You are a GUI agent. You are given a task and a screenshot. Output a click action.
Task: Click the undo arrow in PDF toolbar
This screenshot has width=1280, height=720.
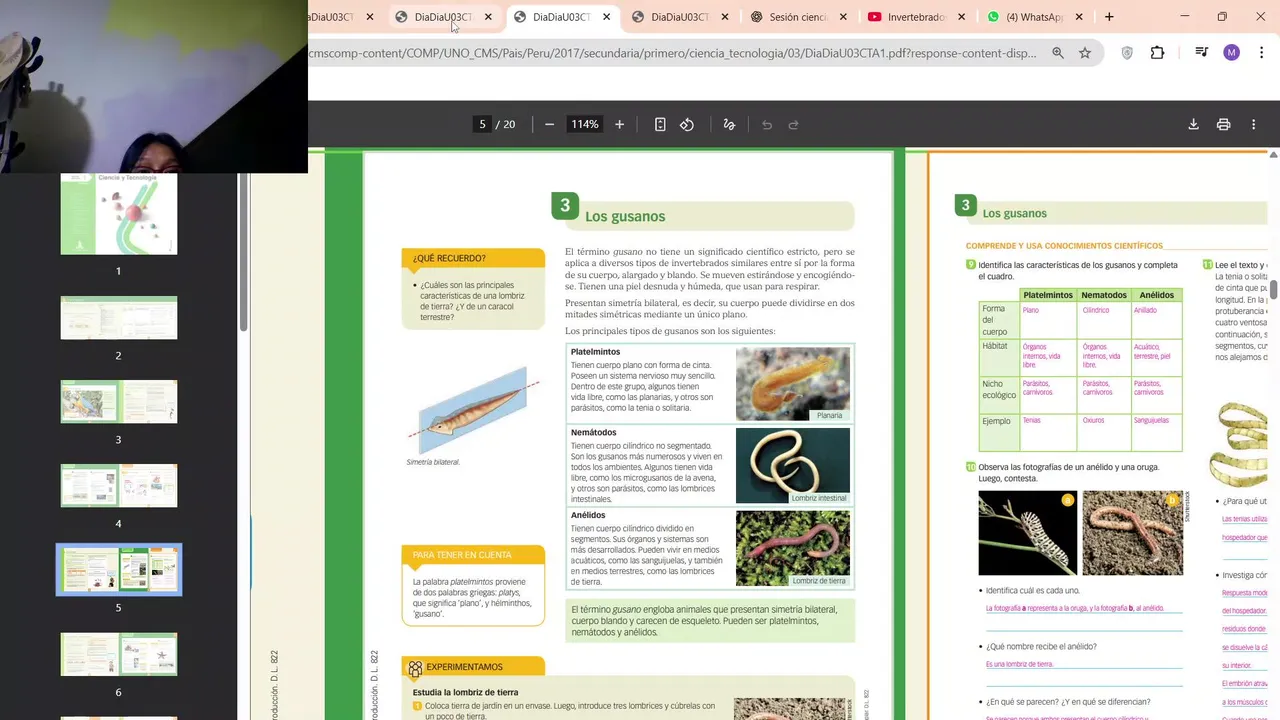767,124
